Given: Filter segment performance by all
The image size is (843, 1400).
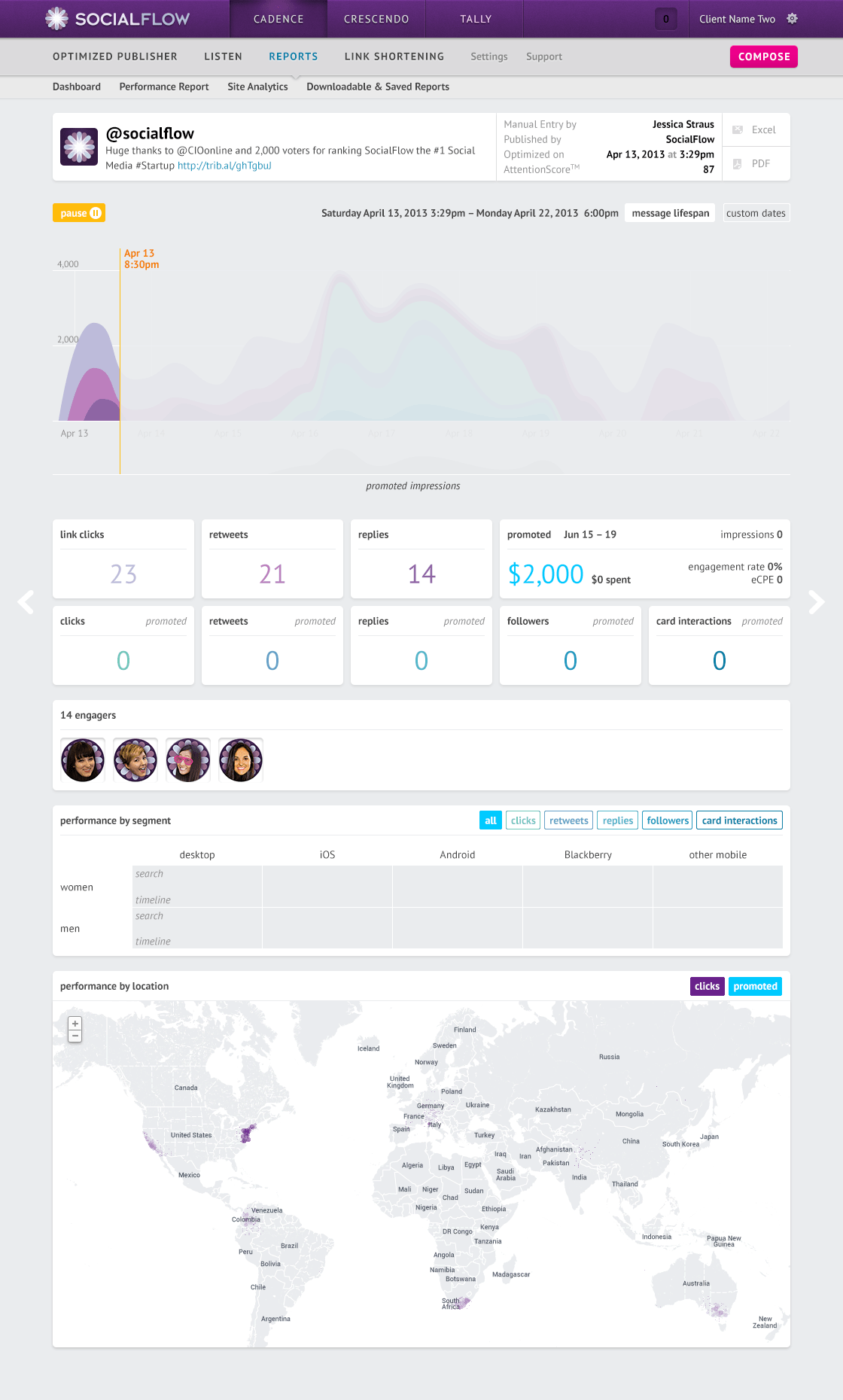Looking at the screenshot, I should [491, 820].
